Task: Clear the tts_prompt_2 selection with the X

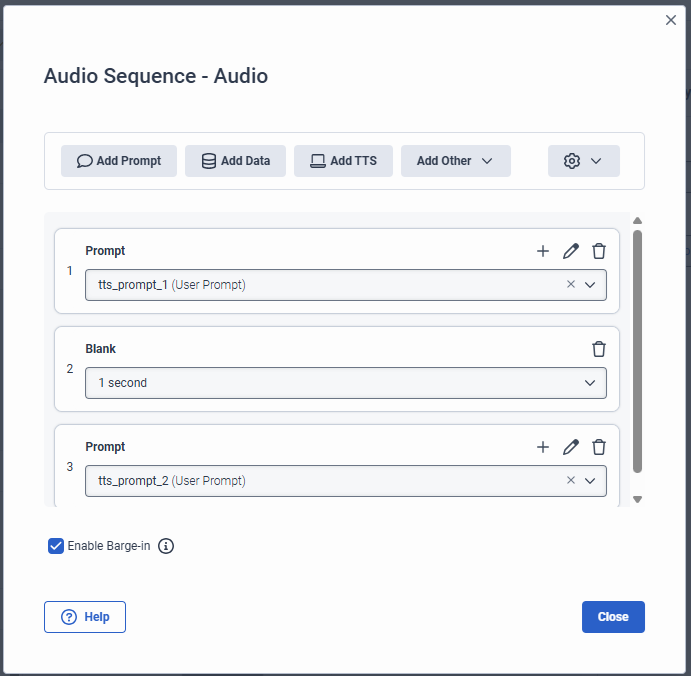Action: [x=571, y=480]
